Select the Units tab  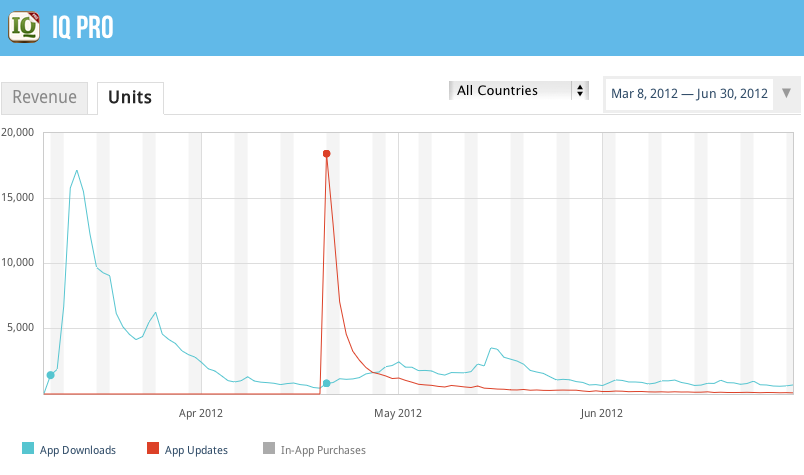pos(130,97)
